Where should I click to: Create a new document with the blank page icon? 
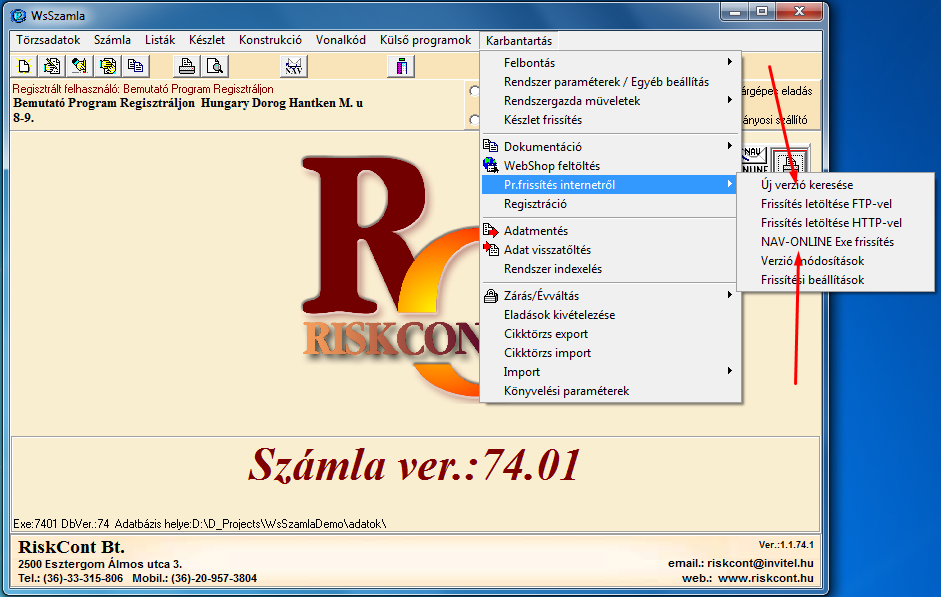(x=24, y=66)
